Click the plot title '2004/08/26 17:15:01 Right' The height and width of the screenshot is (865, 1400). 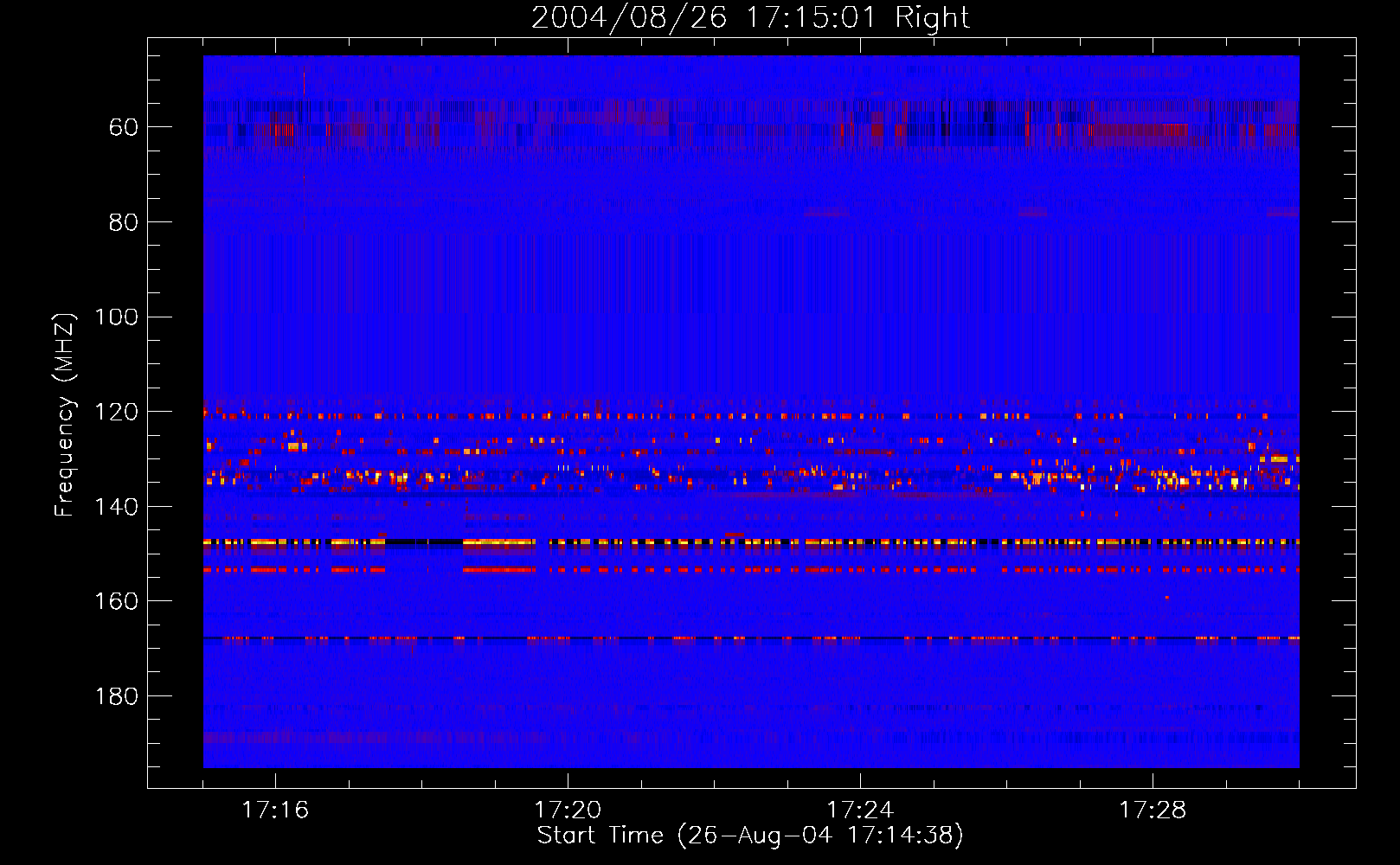coord(750,17)
